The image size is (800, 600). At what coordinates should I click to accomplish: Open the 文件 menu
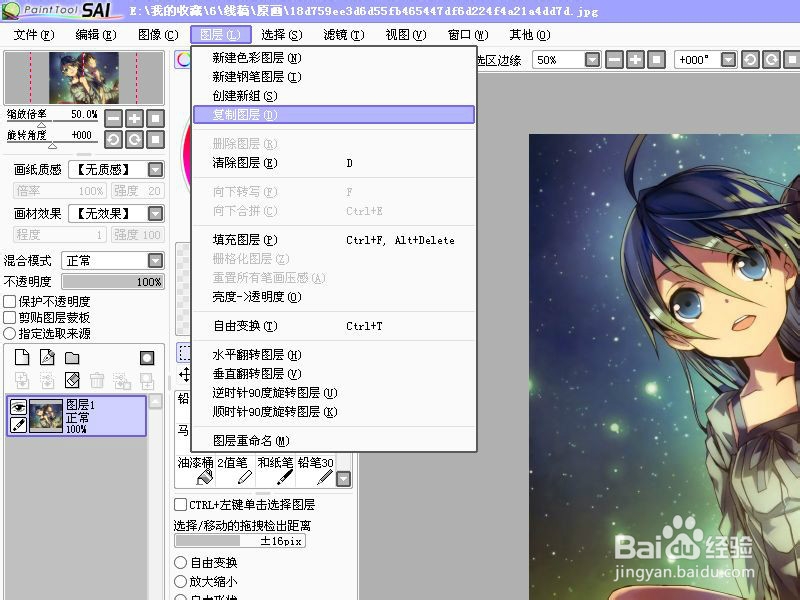pos(34,35)
